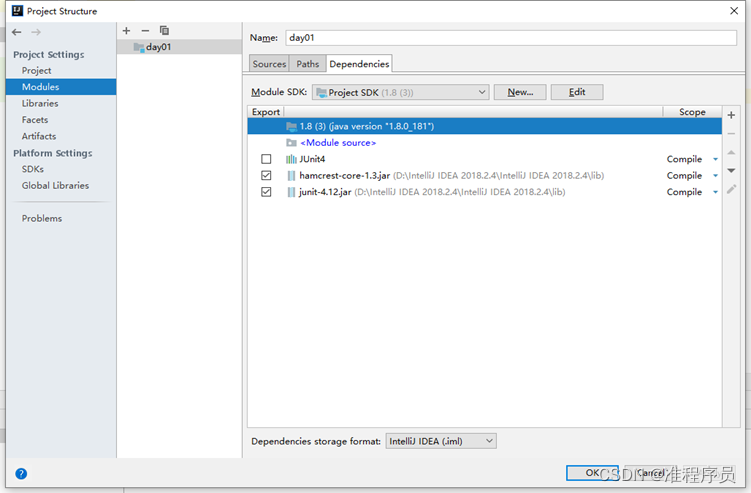The width and height of the screenshot is (751, 493).
Task: Remove selected module with minus icon
Action: (x=145, y=31)
